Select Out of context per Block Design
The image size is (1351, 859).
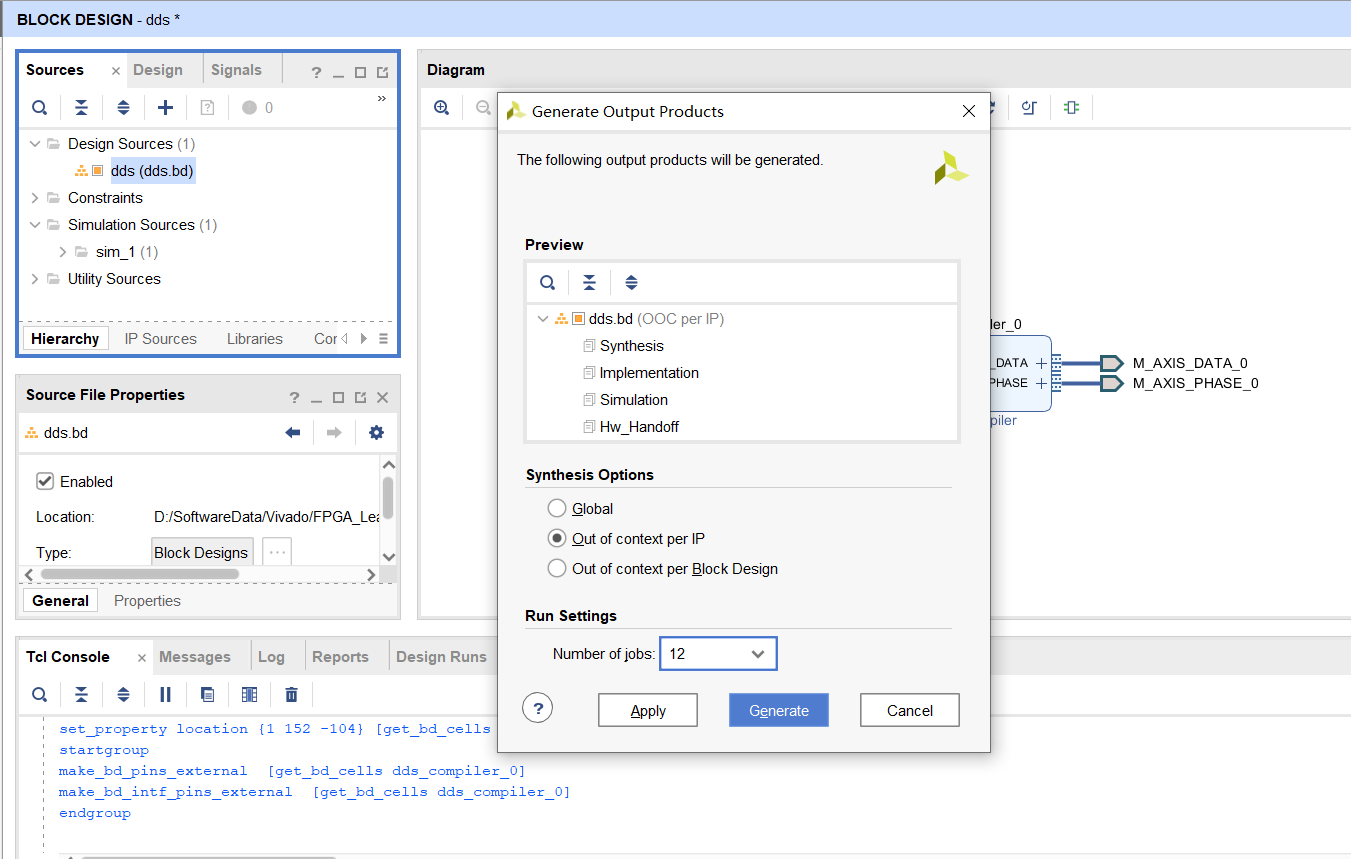coord(557,569)
